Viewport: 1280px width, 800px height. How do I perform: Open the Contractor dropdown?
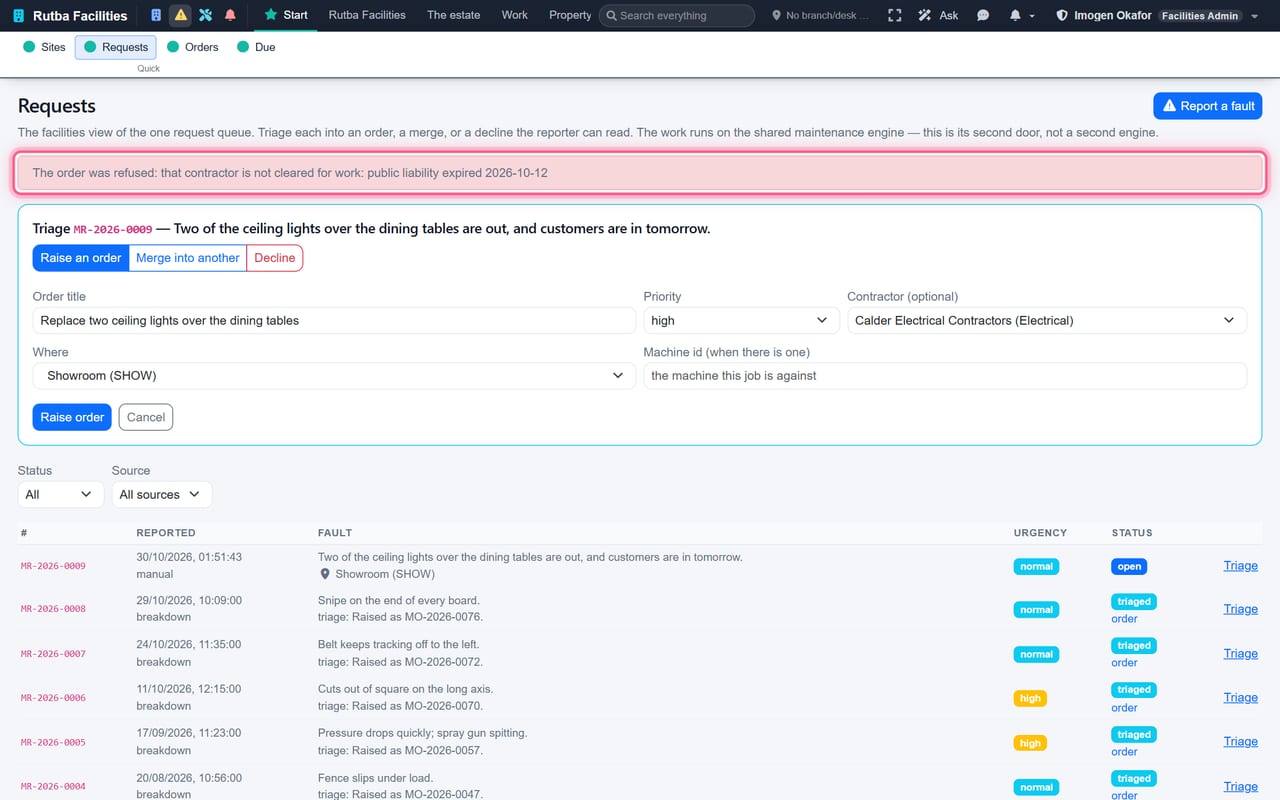[1047, 320]
